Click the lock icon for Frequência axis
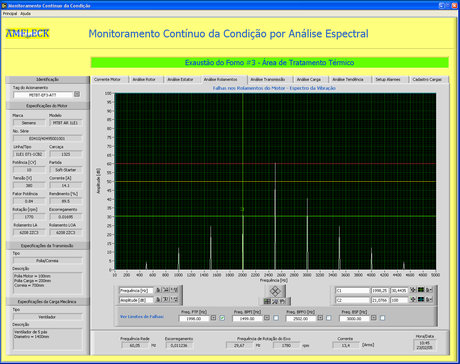Viewport: 460px width, 364px height. click(x=159, y=290)
